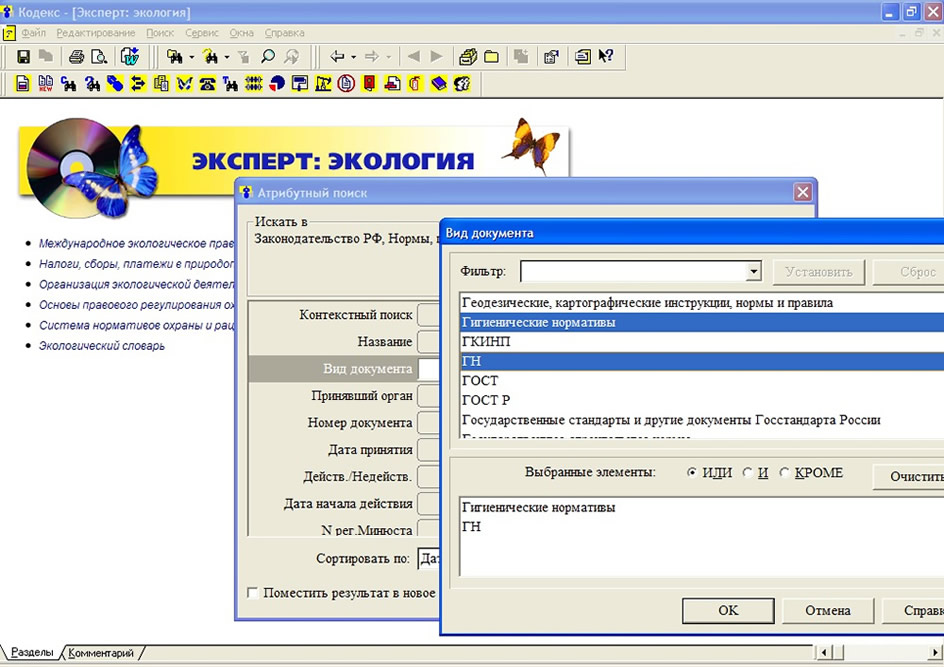Check the Поместить результат в новое checkbox
Screen dimensions: 944x667
(253, 593)
